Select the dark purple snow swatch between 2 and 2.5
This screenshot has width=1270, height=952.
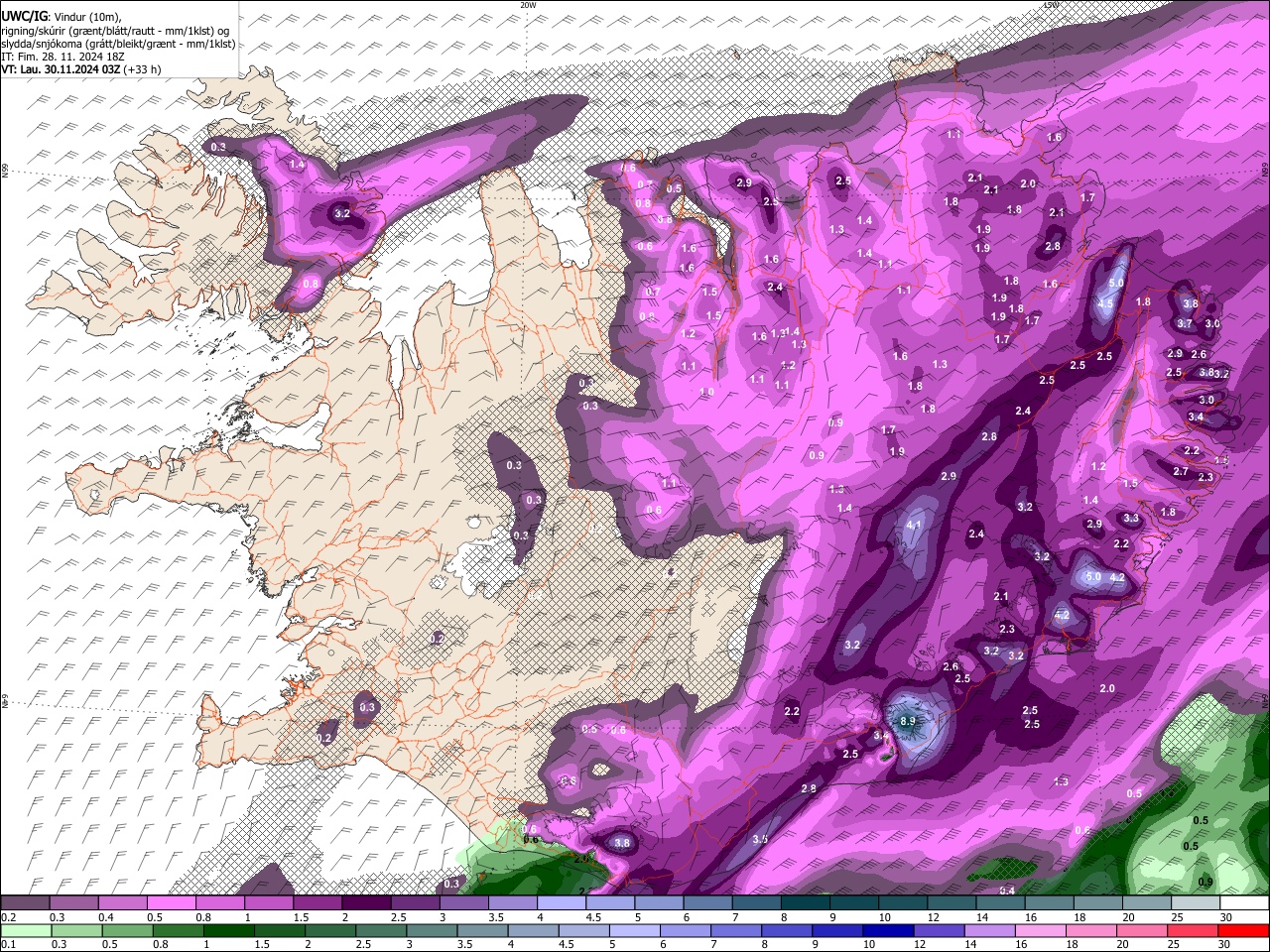point(366,903)
